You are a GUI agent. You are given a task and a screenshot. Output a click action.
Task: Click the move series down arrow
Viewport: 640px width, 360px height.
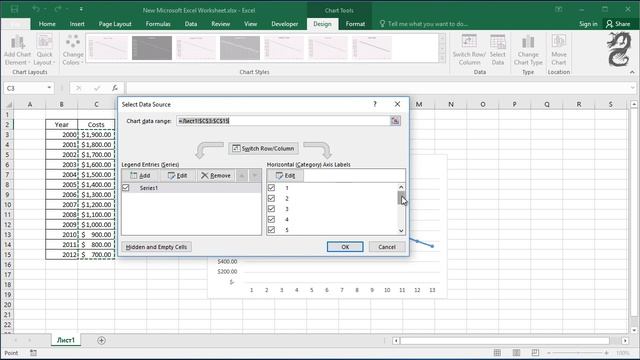point(255,176)
